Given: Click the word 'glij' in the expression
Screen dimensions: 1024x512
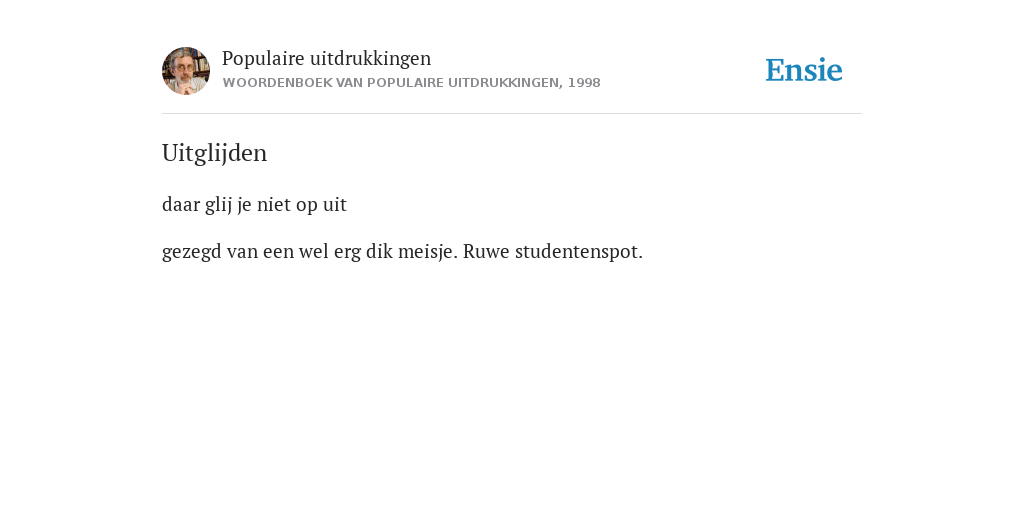Looking at the screenshot, I should tap(219, 204).
